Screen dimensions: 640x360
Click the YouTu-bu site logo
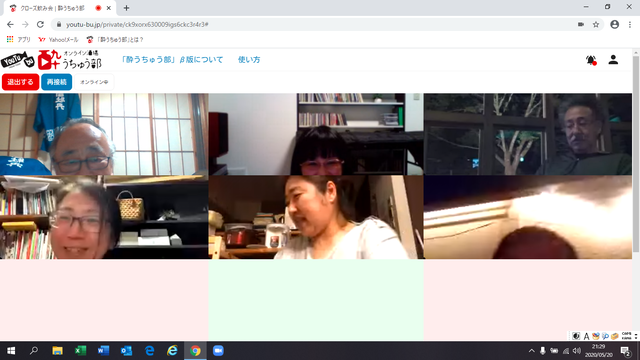pos(51,60)
